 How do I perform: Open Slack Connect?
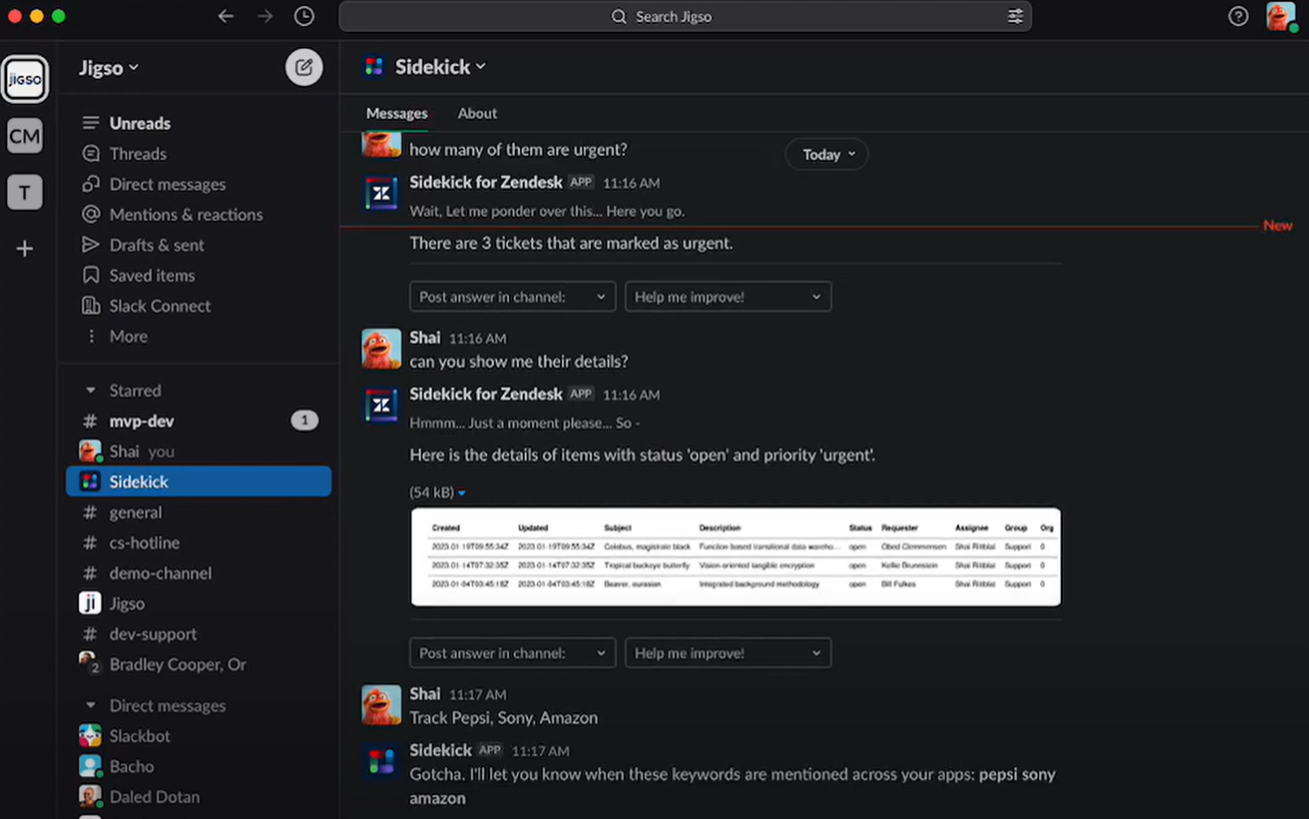pos(158,306)
